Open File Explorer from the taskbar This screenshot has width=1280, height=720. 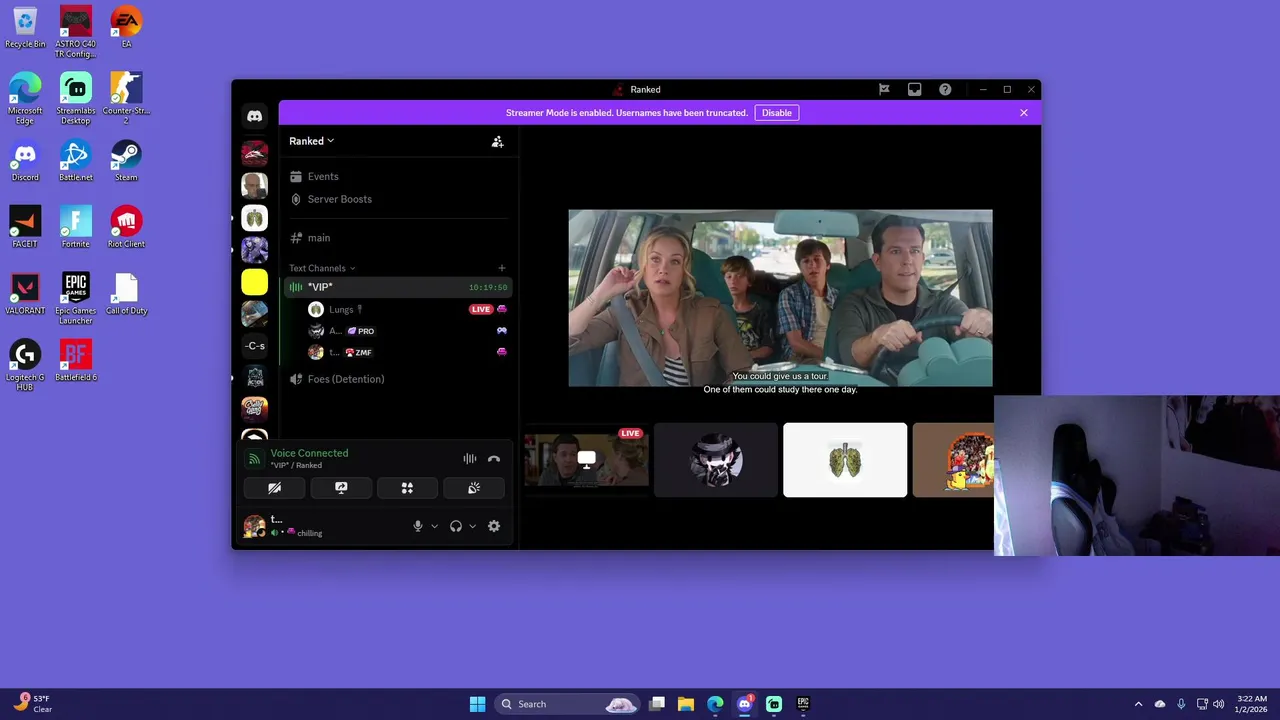pyautogui.click(x=686, y=704)
